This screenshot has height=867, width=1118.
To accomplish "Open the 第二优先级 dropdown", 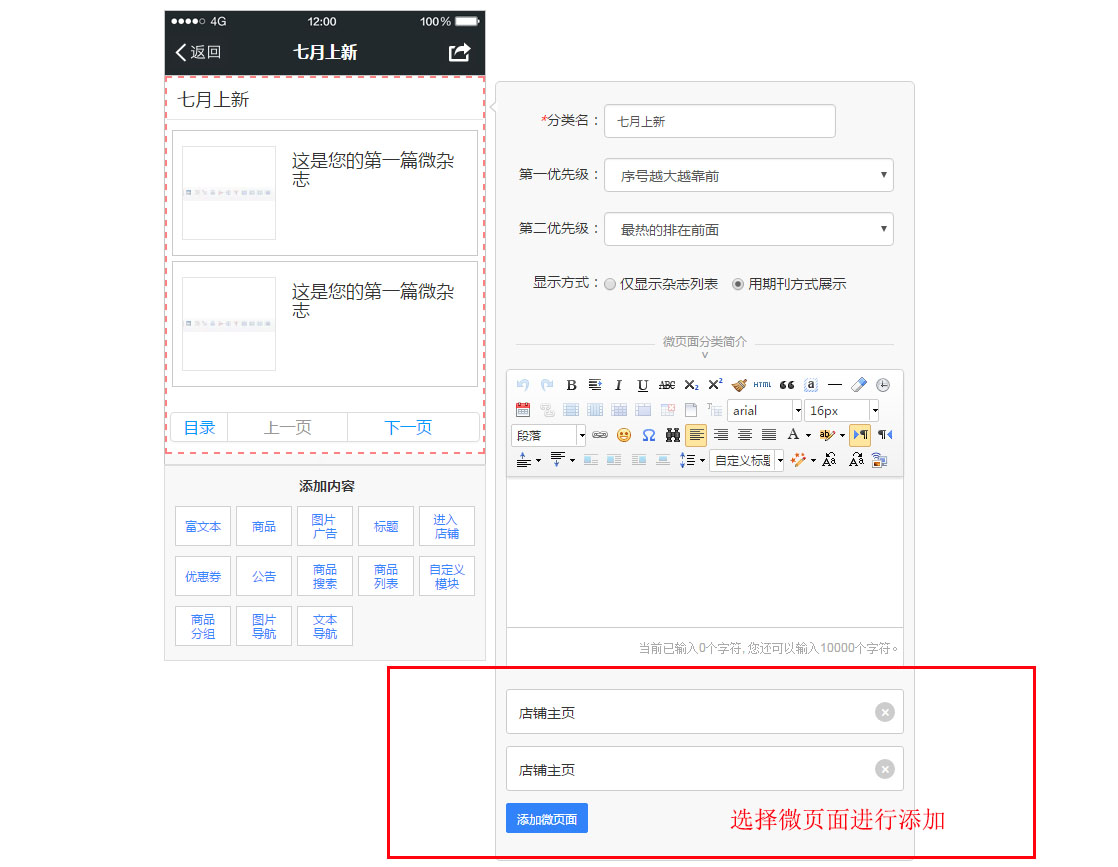I will coord(748,229).
